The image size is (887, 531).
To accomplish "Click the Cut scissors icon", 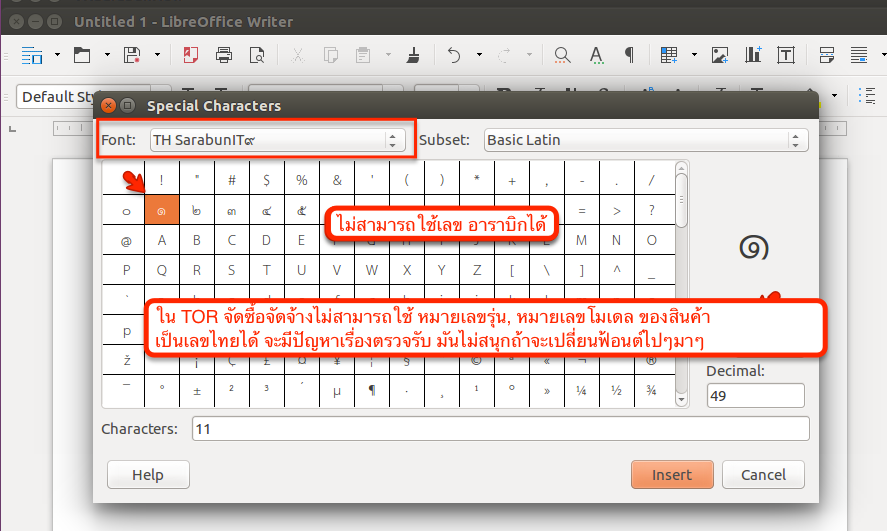I will pyautogui.click(x=298, y=55).
